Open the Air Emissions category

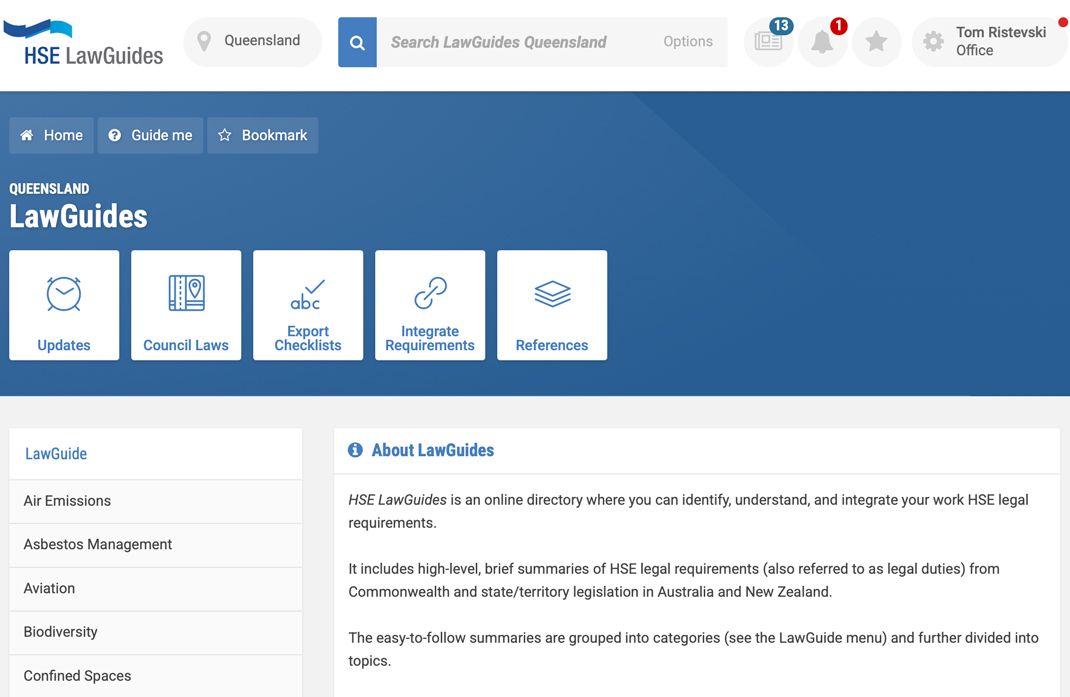point(156,501)
